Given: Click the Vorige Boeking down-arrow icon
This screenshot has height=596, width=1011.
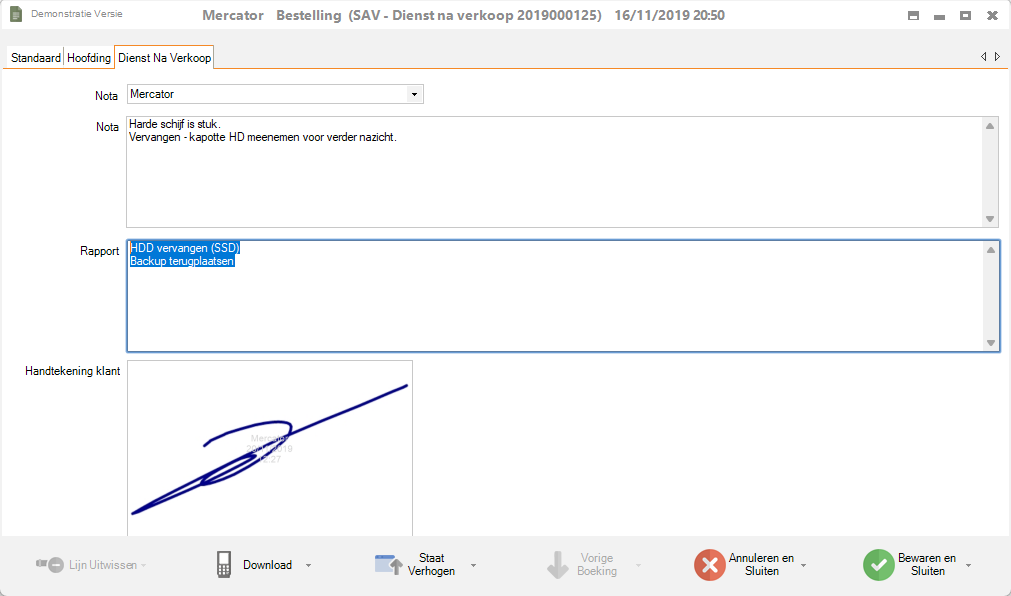Looking at the screenshot, I should (x=557, y=565).
